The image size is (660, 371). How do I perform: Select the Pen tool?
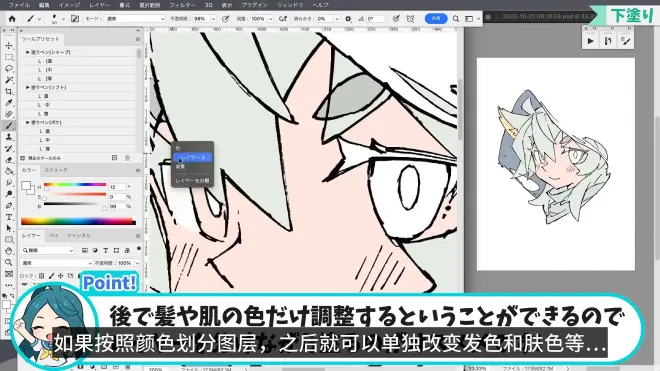[9, 206]
